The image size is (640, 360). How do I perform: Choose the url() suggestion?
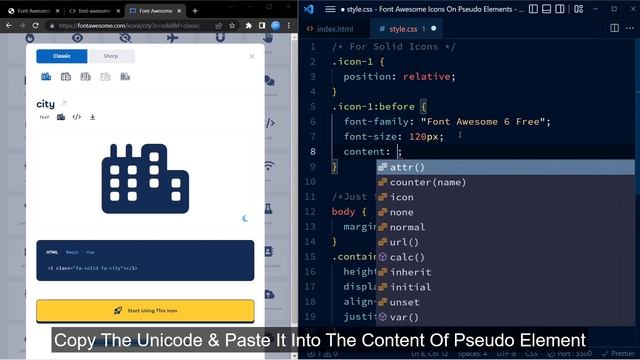[505, 242]
